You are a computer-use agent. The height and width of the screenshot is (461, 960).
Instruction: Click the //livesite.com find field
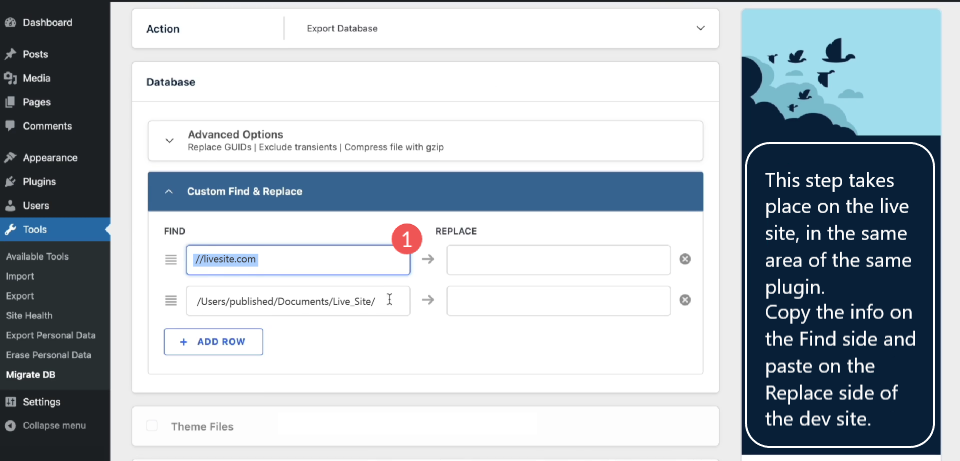(298, 260)
